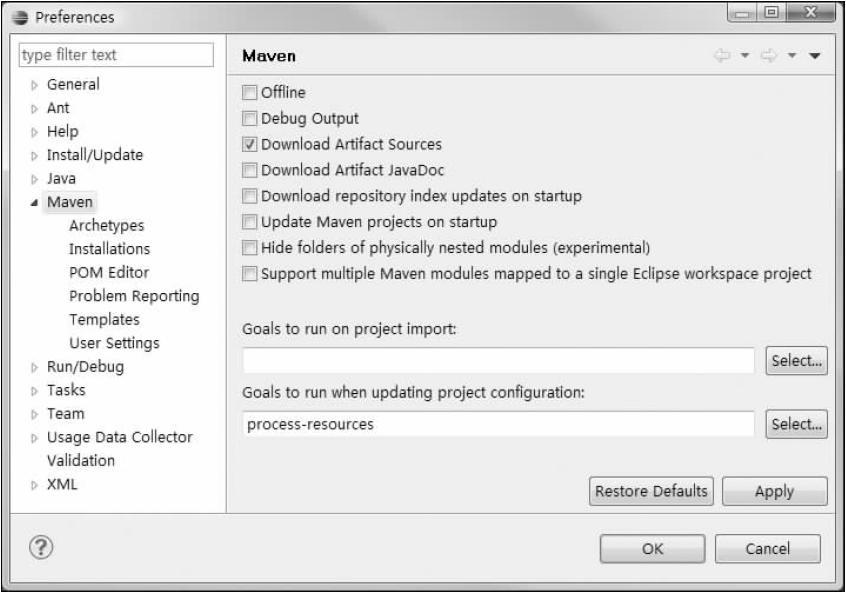Open the POM Editor preferences
846x593 pixels.
(109, 273)
